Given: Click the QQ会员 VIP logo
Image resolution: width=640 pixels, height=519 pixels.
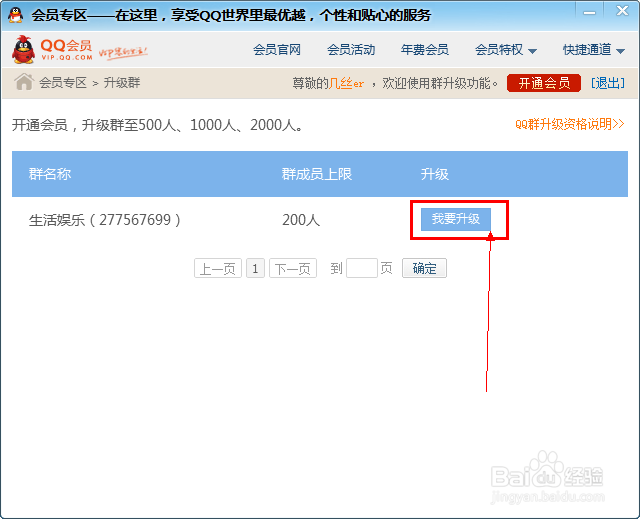Looking at the screenshot, I should point(52,50).
